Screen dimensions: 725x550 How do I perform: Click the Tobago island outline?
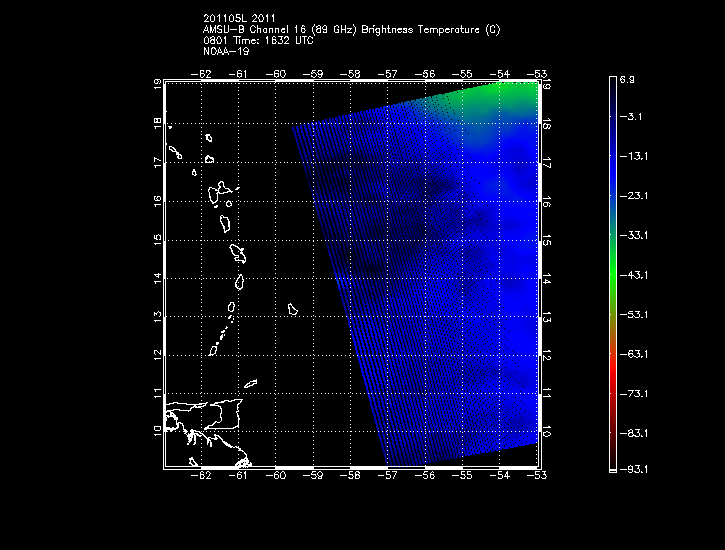click(x=251, y=383)
